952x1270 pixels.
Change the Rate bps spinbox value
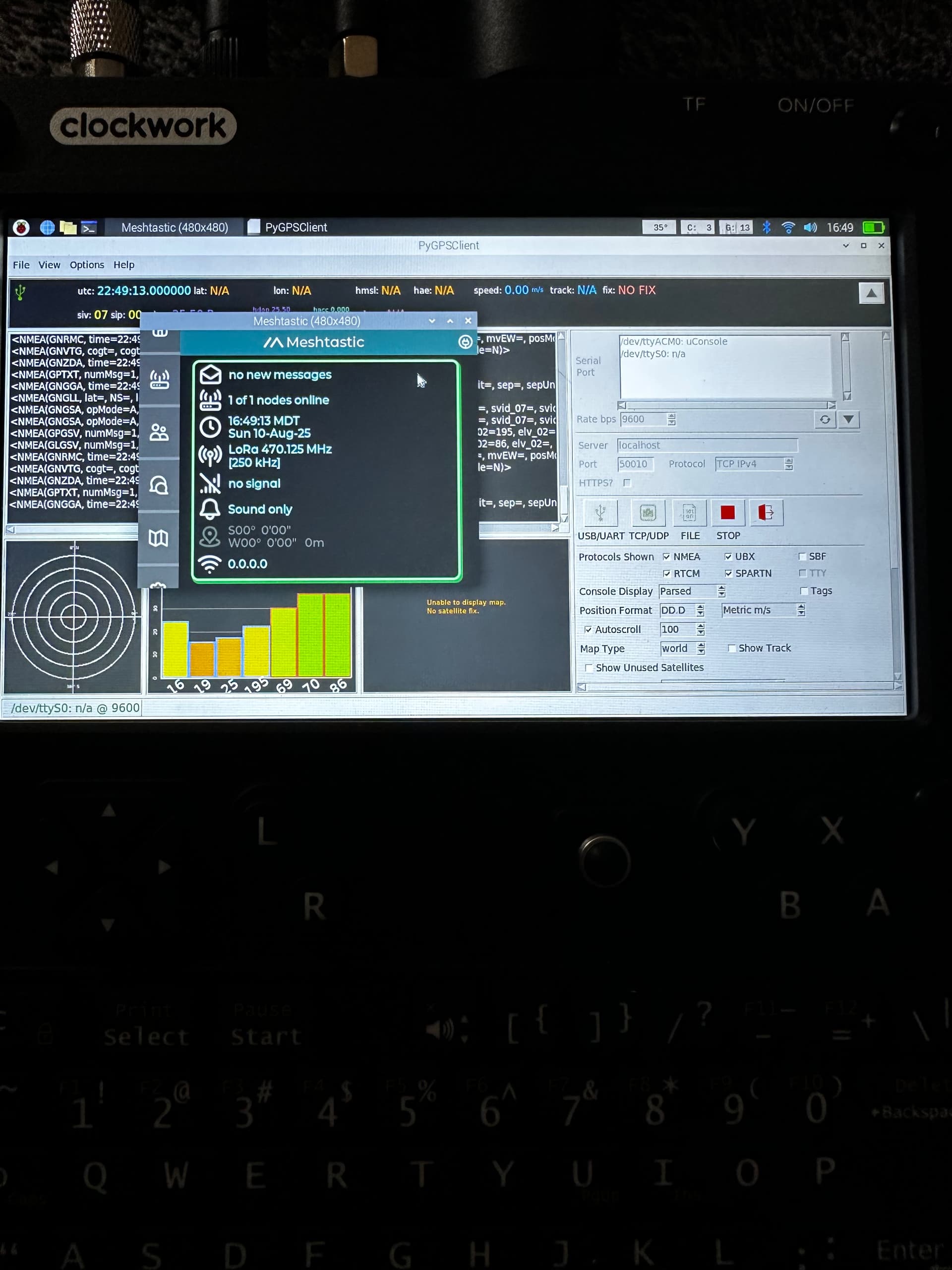point(648,419)
